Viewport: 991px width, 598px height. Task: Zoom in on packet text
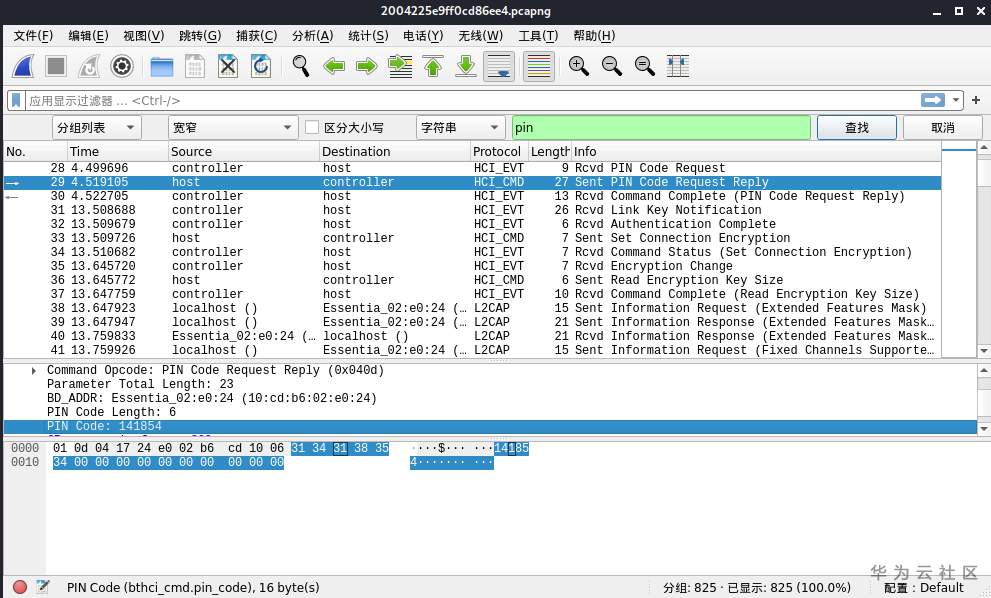point(578,66)
